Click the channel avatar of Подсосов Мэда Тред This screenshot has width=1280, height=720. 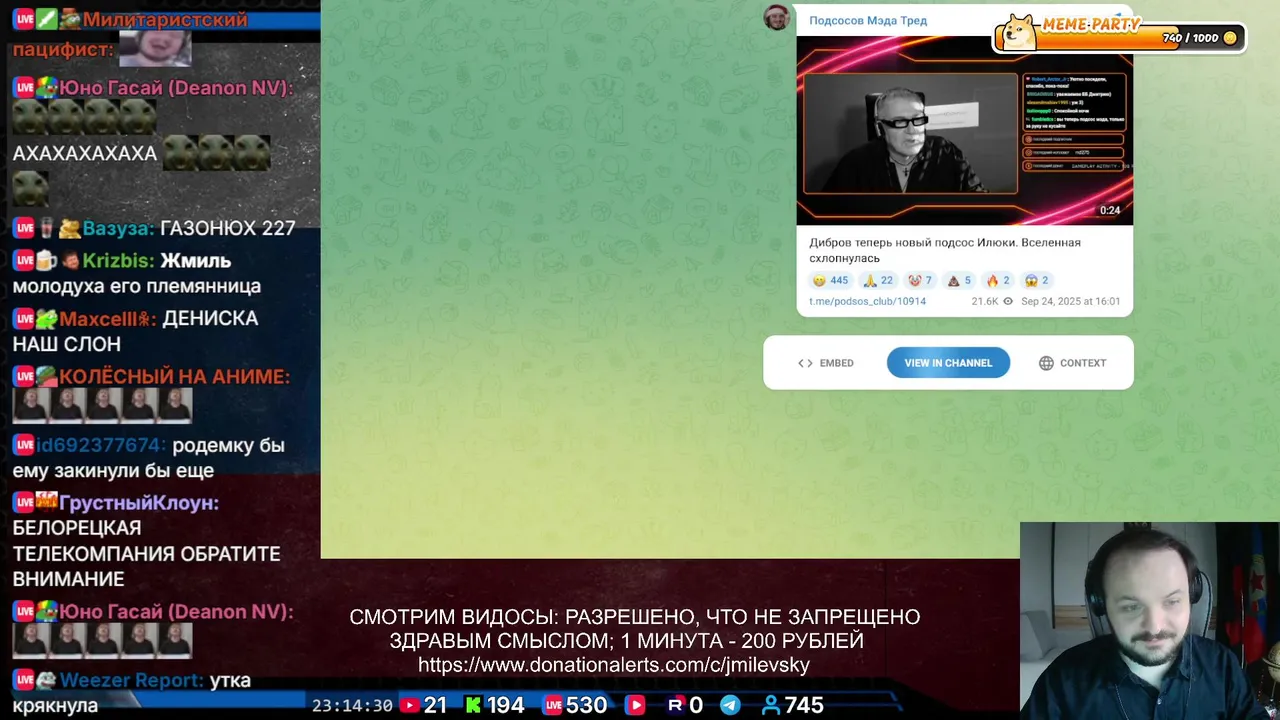(x=777, y=17)
